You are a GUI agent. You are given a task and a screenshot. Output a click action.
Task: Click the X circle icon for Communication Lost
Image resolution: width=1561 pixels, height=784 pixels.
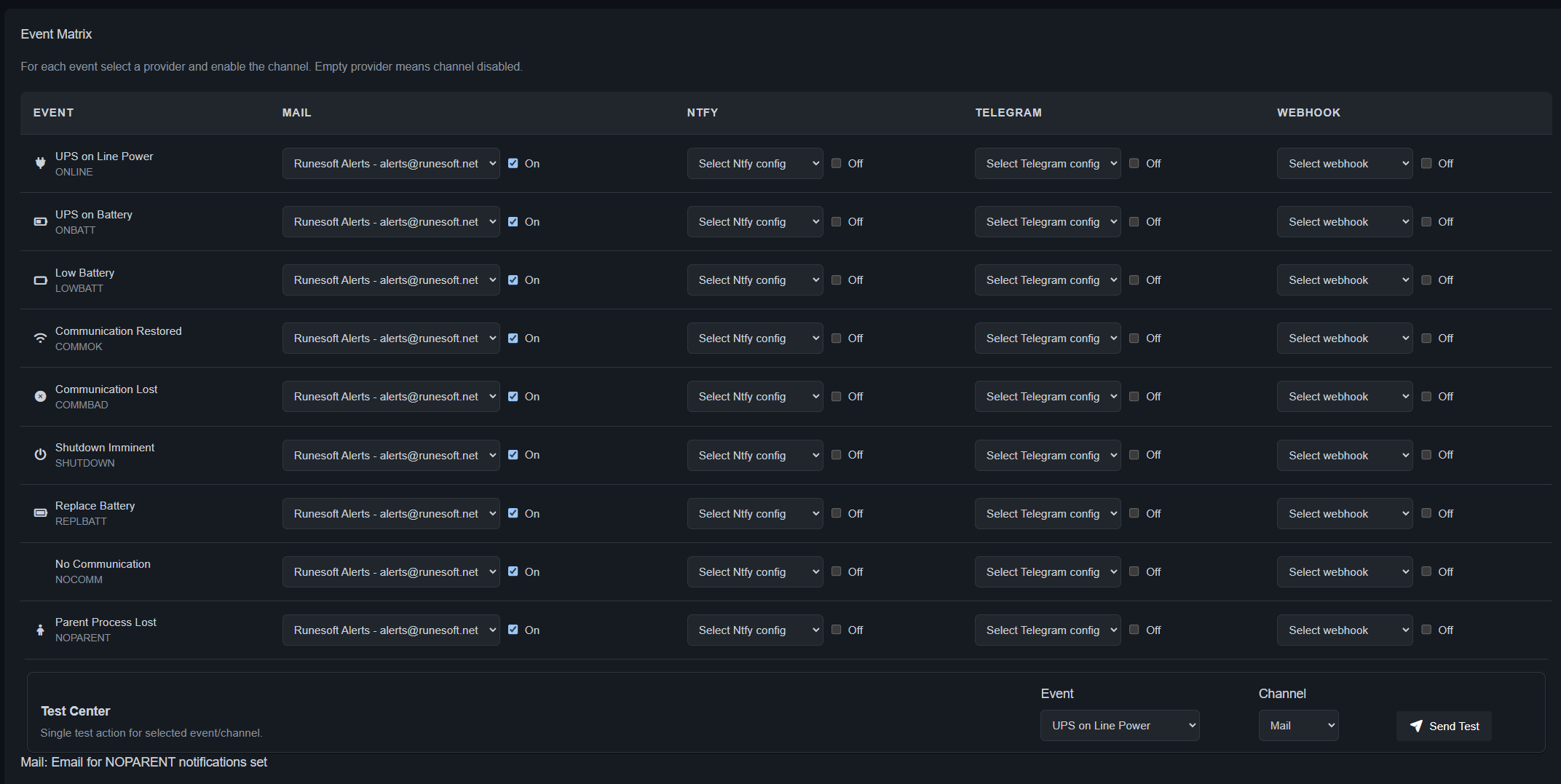pyautogui.click(x=41, y=397)
